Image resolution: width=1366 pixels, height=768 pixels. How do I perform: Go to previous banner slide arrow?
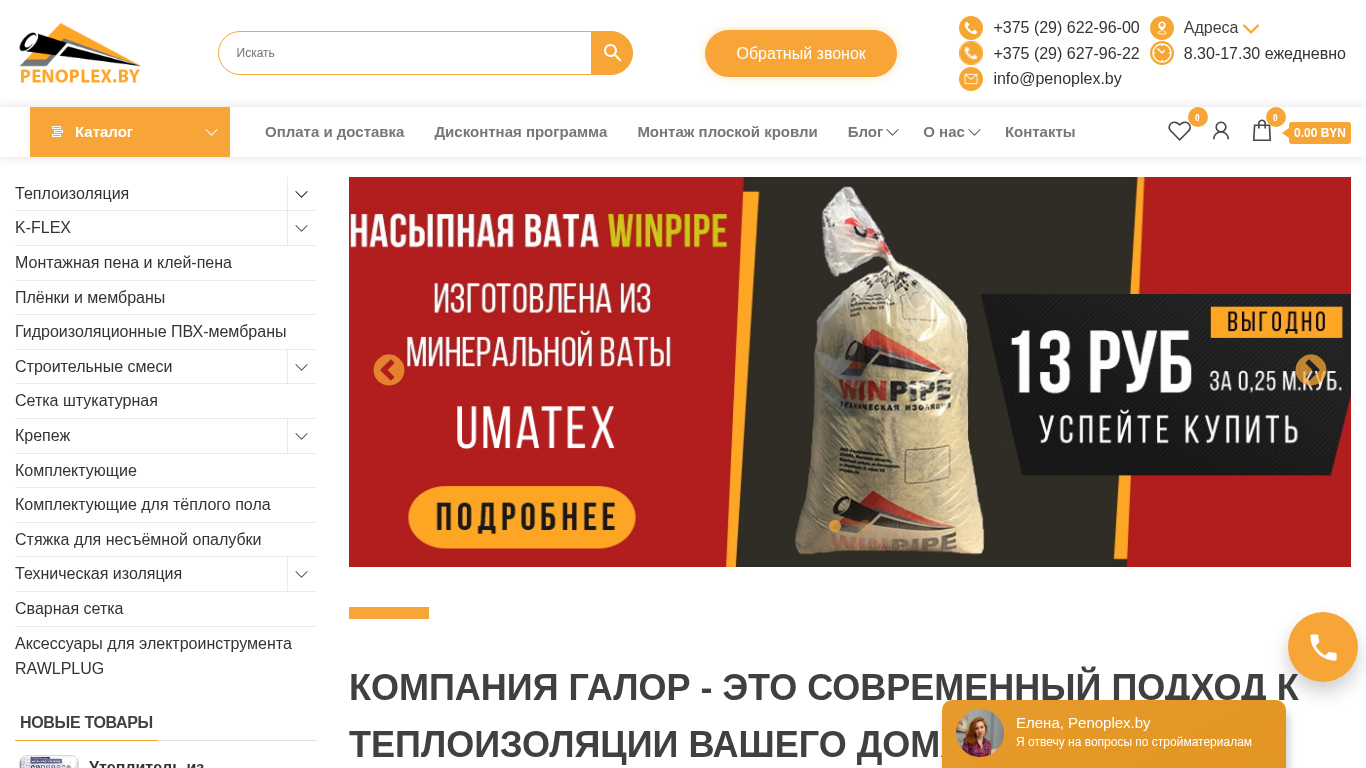(x=389, y=370)
